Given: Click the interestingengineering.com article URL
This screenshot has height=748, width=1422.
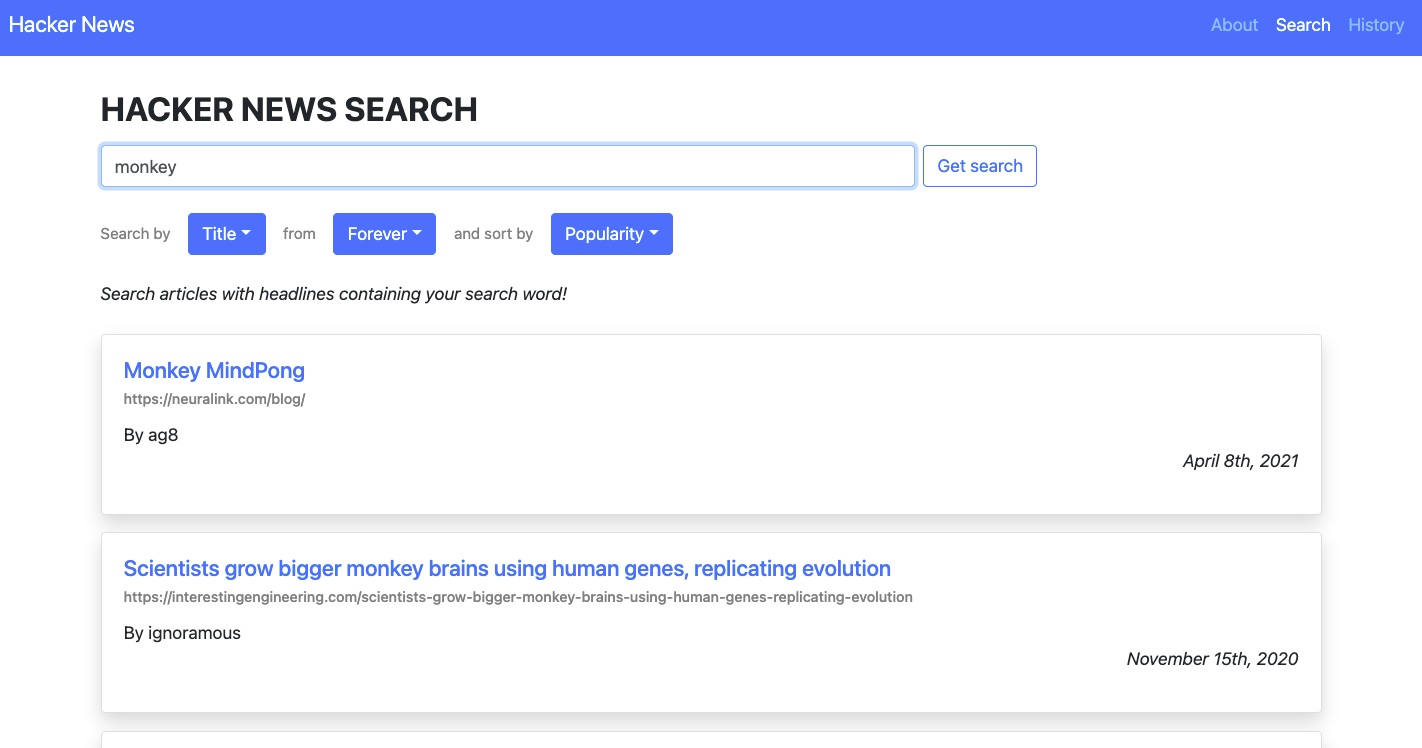Looking at the screenshot, I should pyautogui.click(x=518, y=597).
